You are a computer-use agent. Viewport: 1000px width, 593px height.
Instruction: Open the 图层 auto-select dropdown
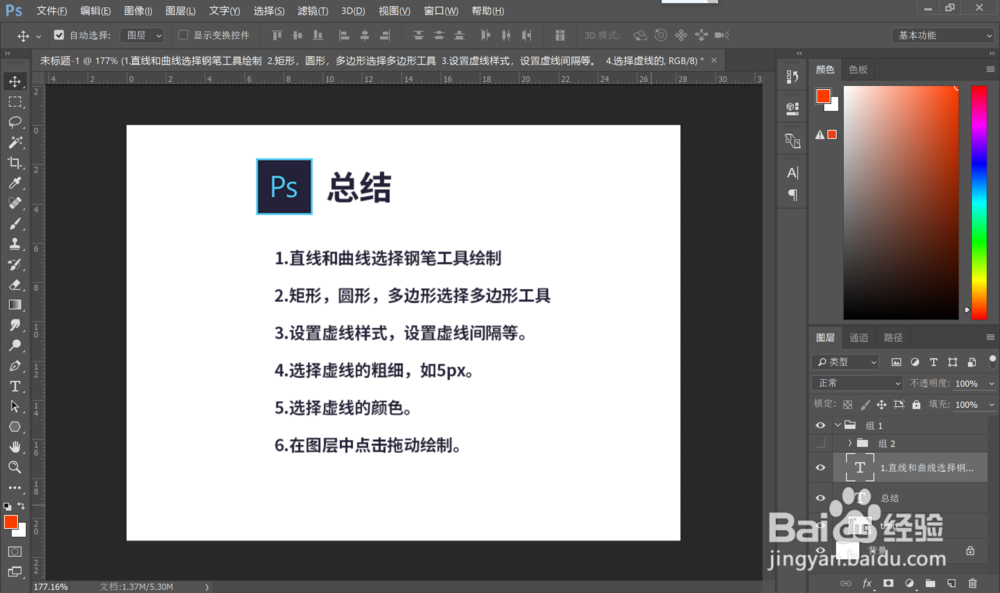coord(143,33)
